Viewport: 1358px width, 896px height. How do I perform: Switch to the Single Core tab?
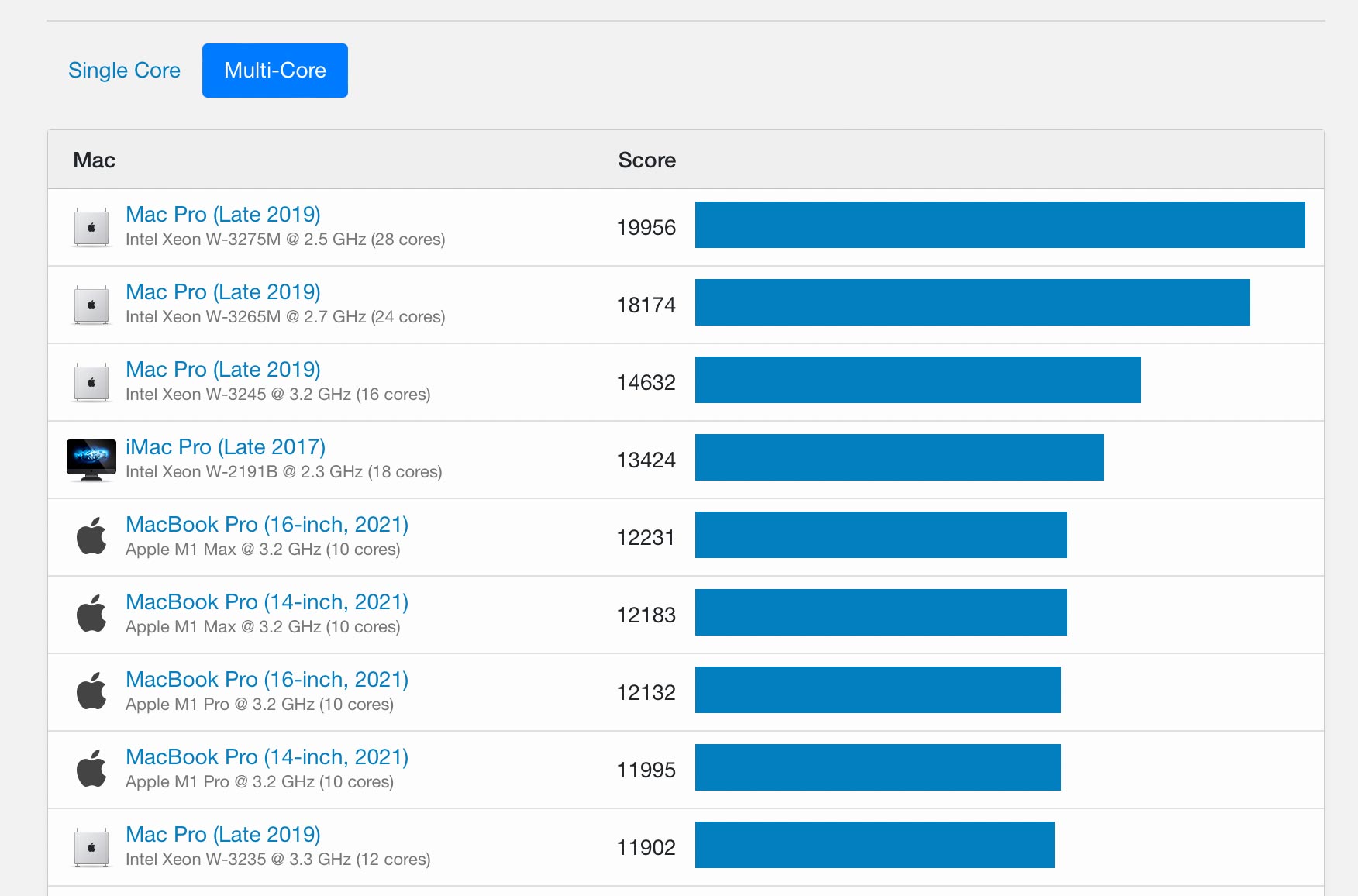[124, 71]
